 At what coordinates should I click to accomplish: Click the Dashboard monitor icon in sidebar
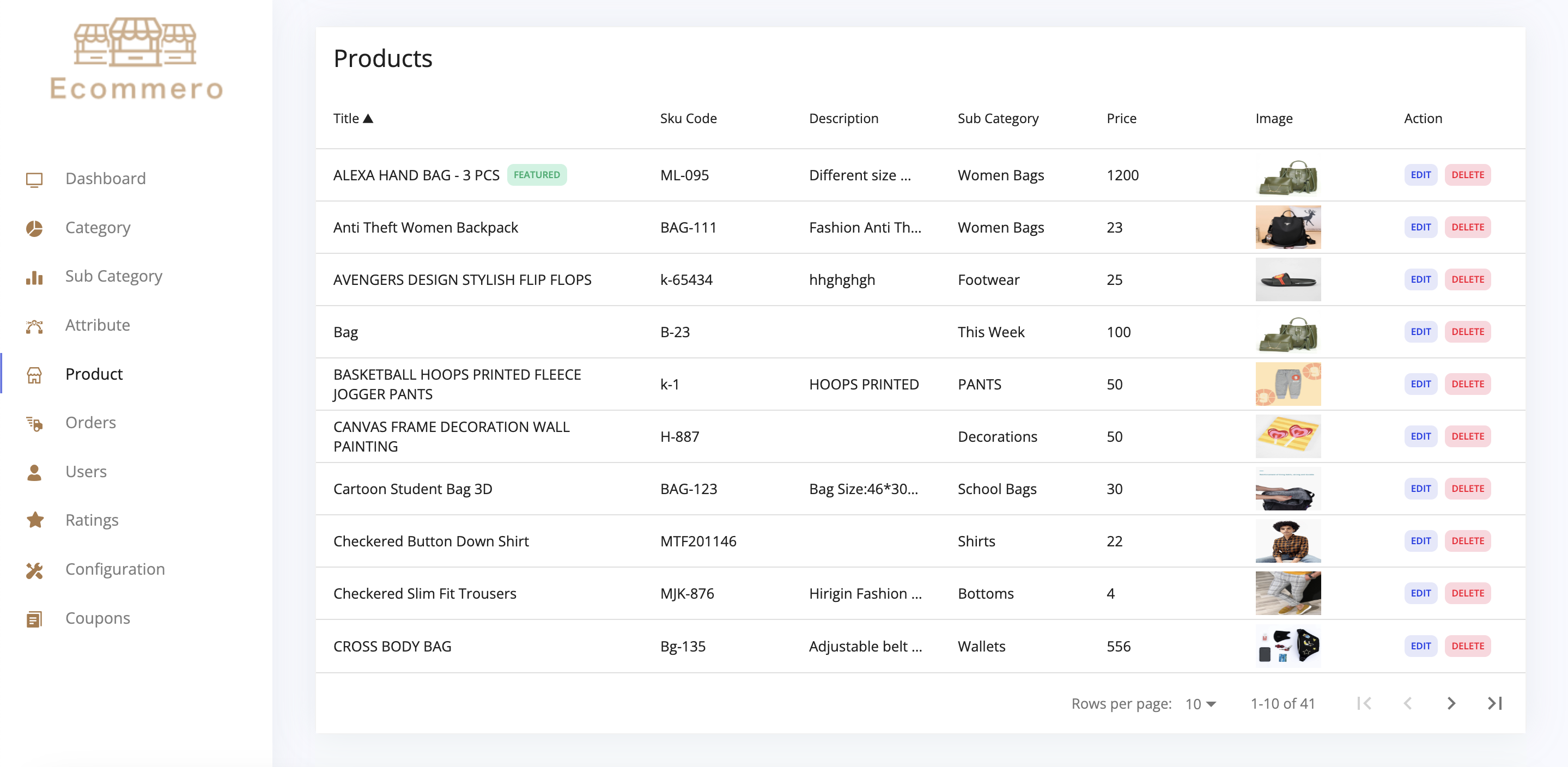coord(34,179)
